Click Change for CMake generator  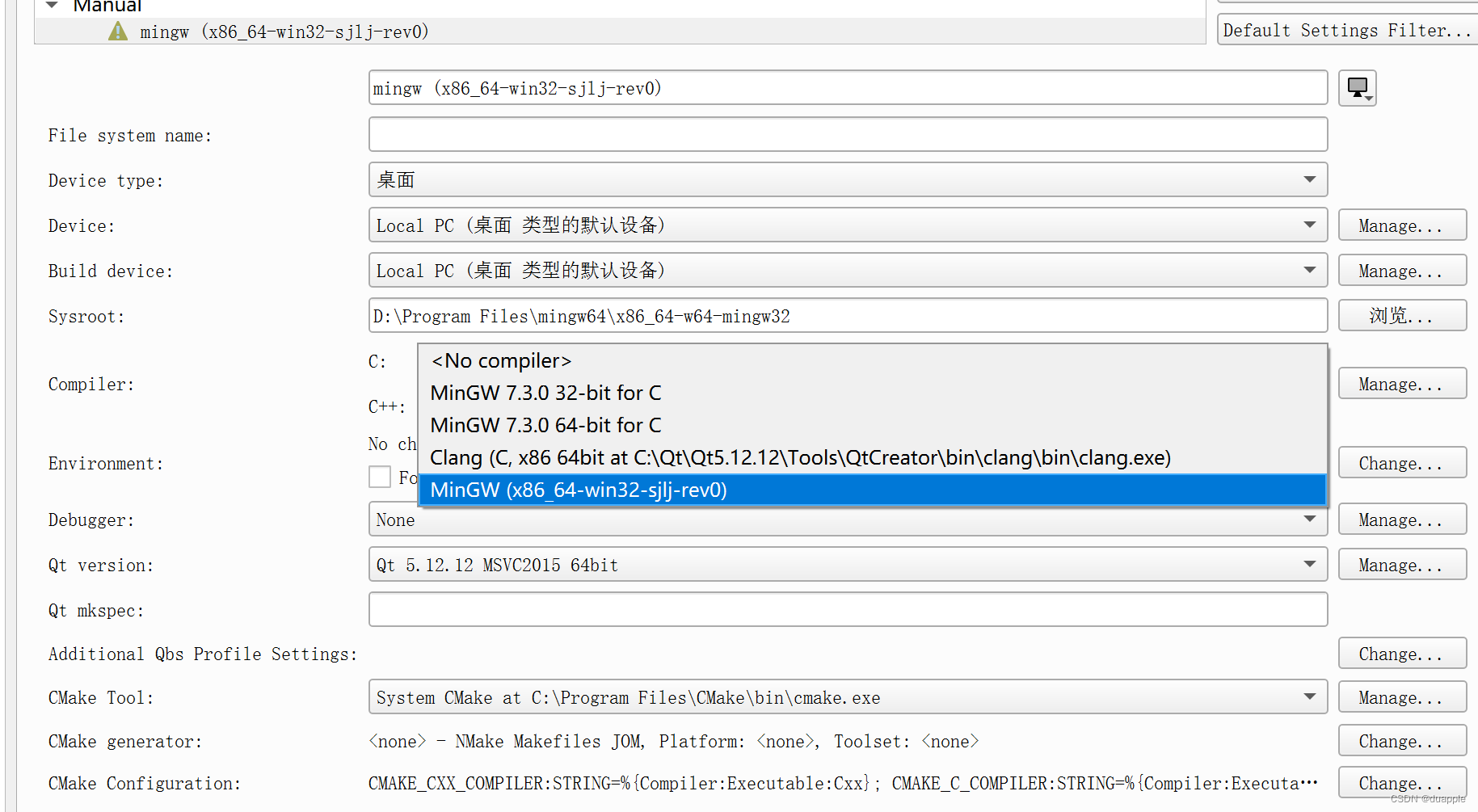[1402, 741]
